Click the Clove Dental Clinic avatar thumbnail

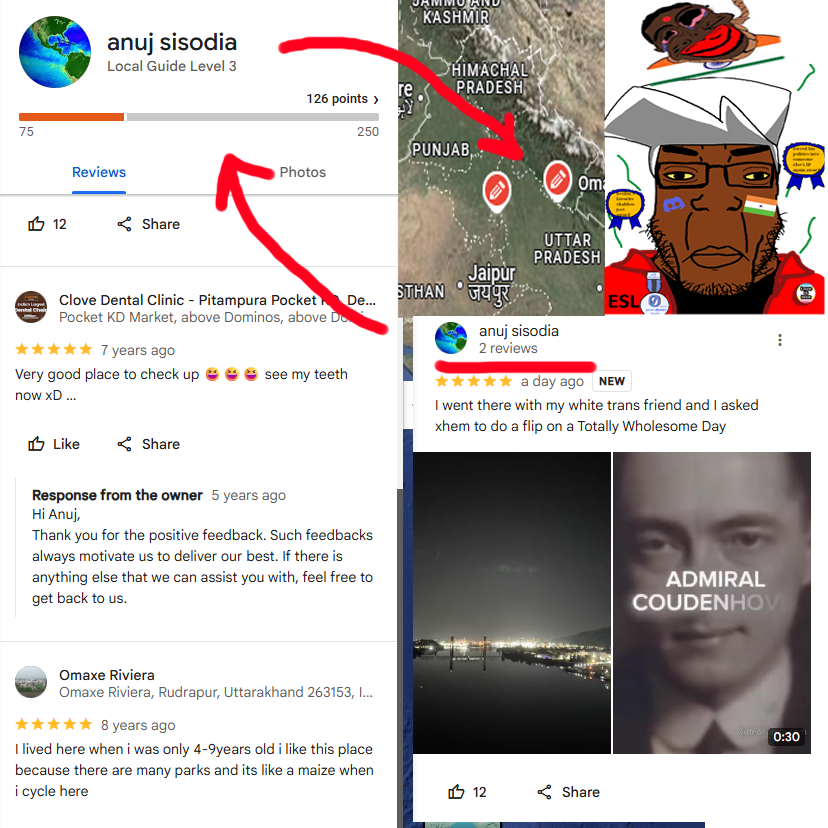[31, 307]
